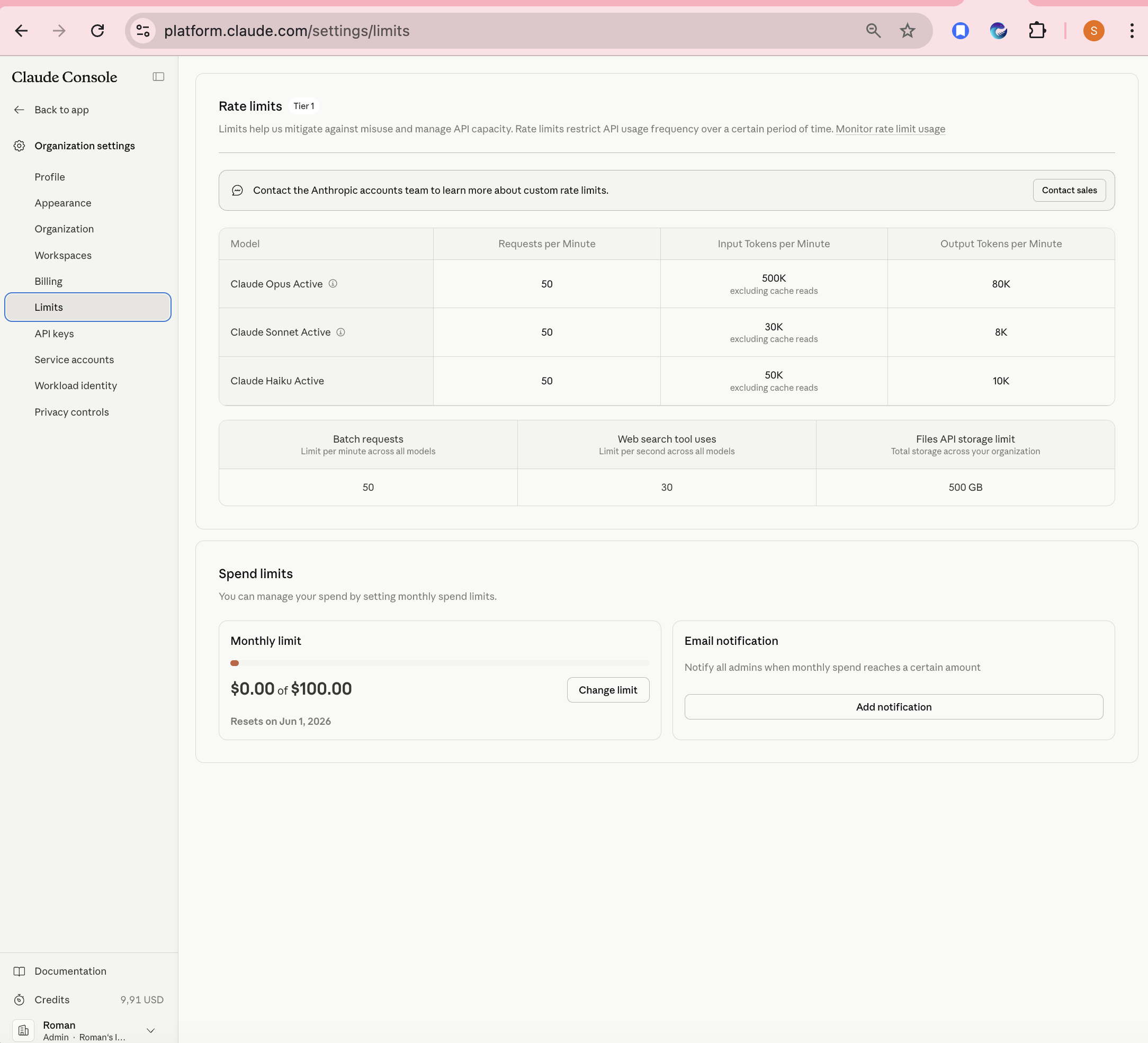Open the orange S profile avatar
Viewport: 1148px width, 1043px height.
pyautogui.click(x=1093, y=31)
